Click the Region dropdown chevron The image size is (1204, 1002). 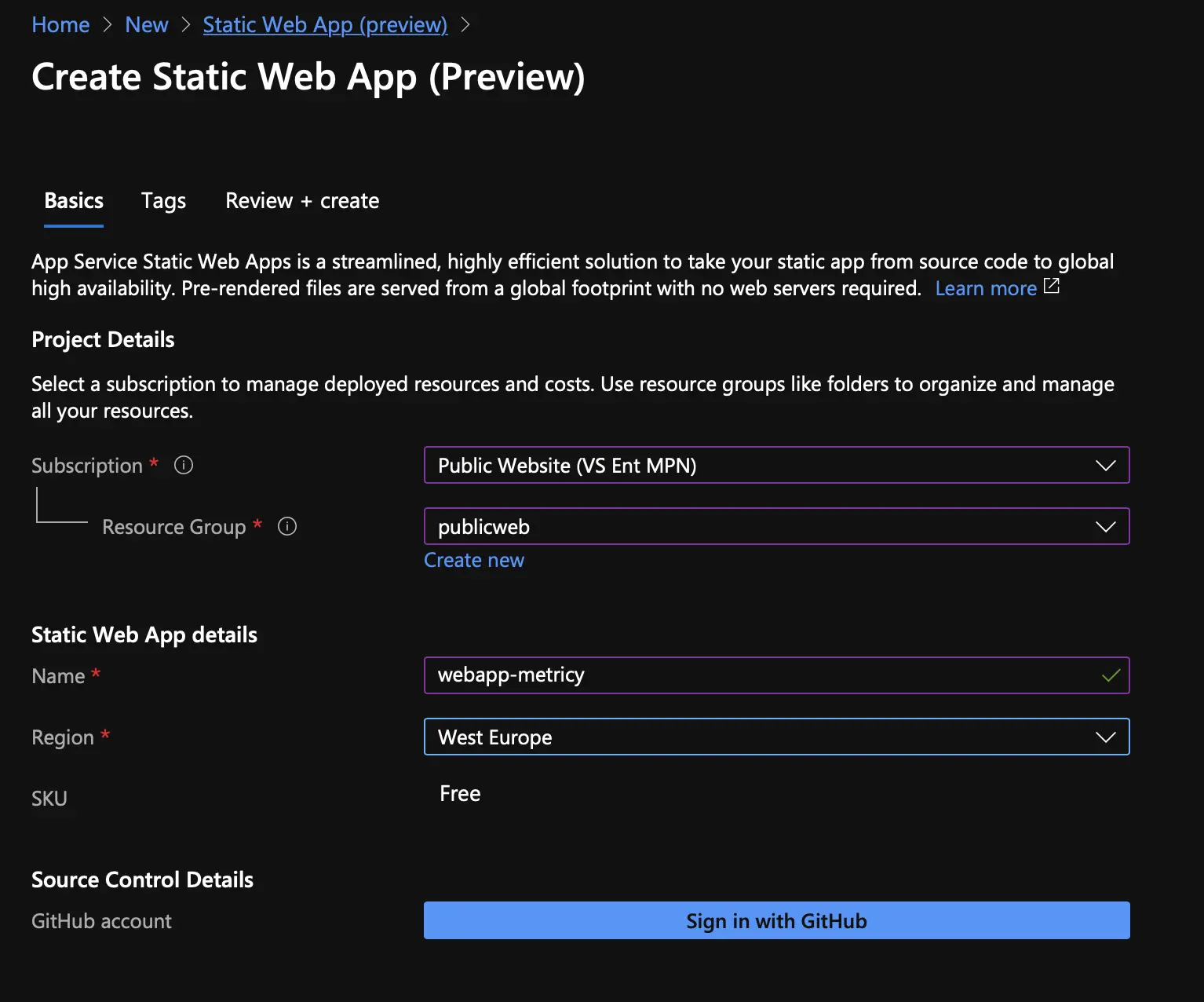1106,737
